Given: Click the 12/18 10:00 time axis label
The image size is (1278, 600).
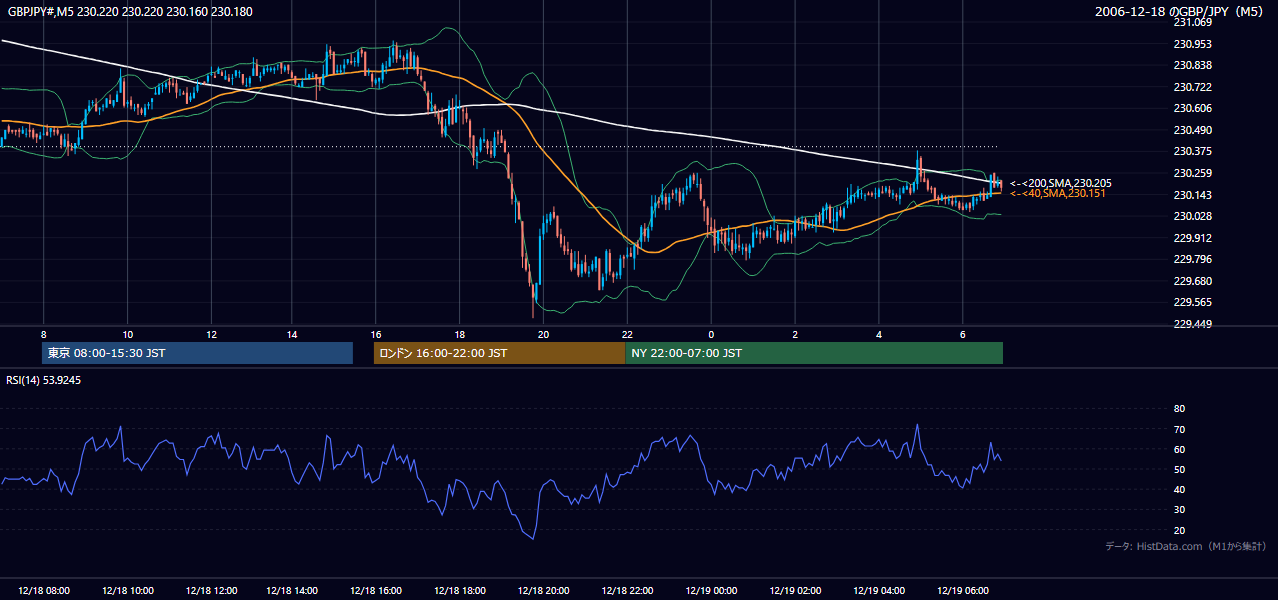Looking at the screenshot, I should click(x=127, y=591).
